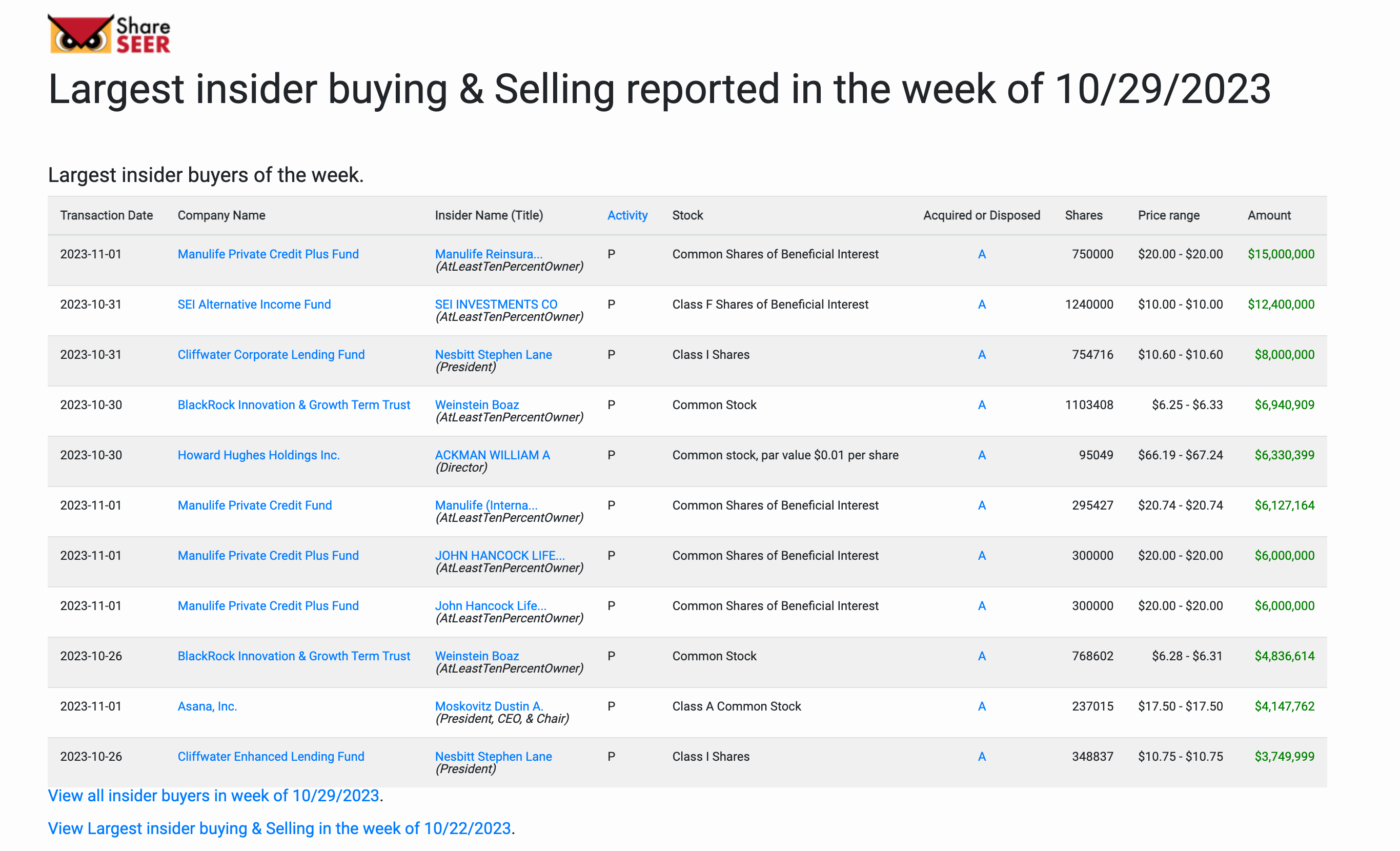Click the A link in Asana row

tap(981, 706)
